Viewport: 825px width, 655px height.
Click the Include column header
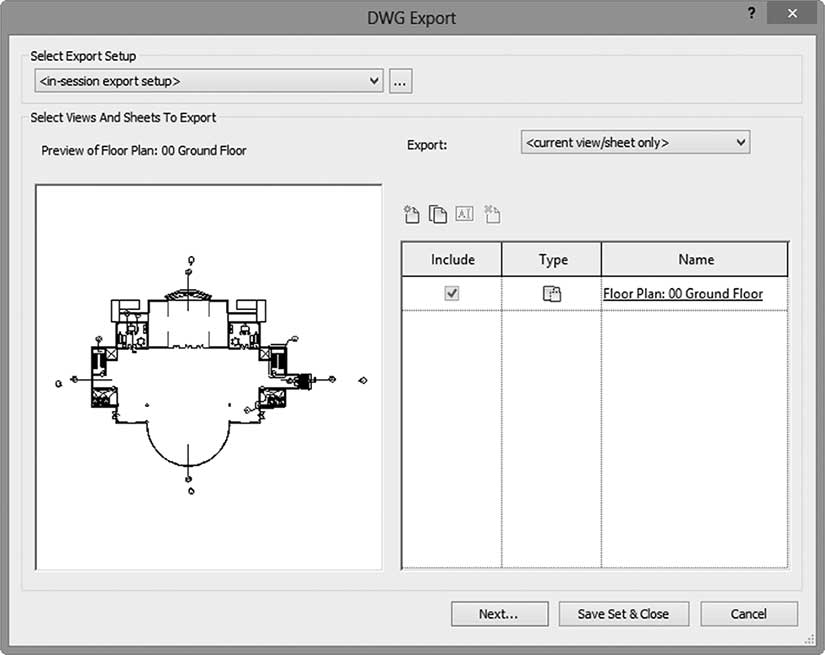point(452,259)
